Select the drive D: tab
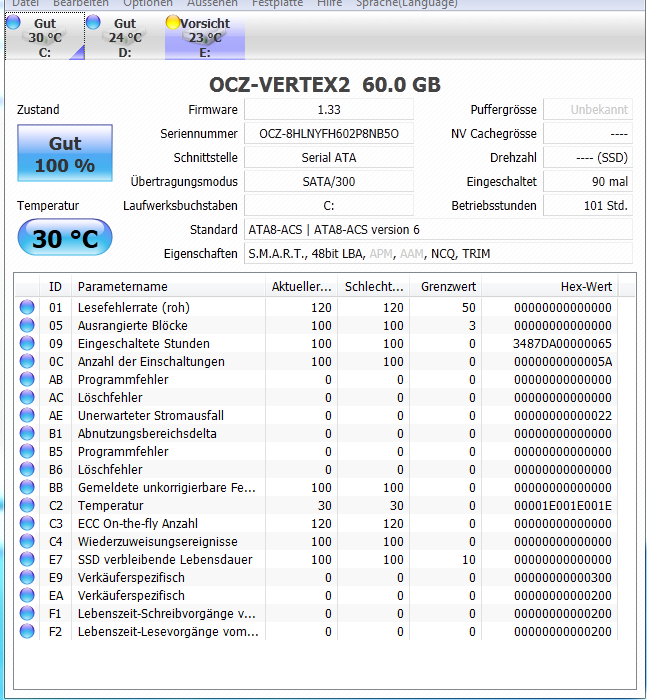Viewport: 647px width, 700px height. pyautogui.click(x=125, y=37)
